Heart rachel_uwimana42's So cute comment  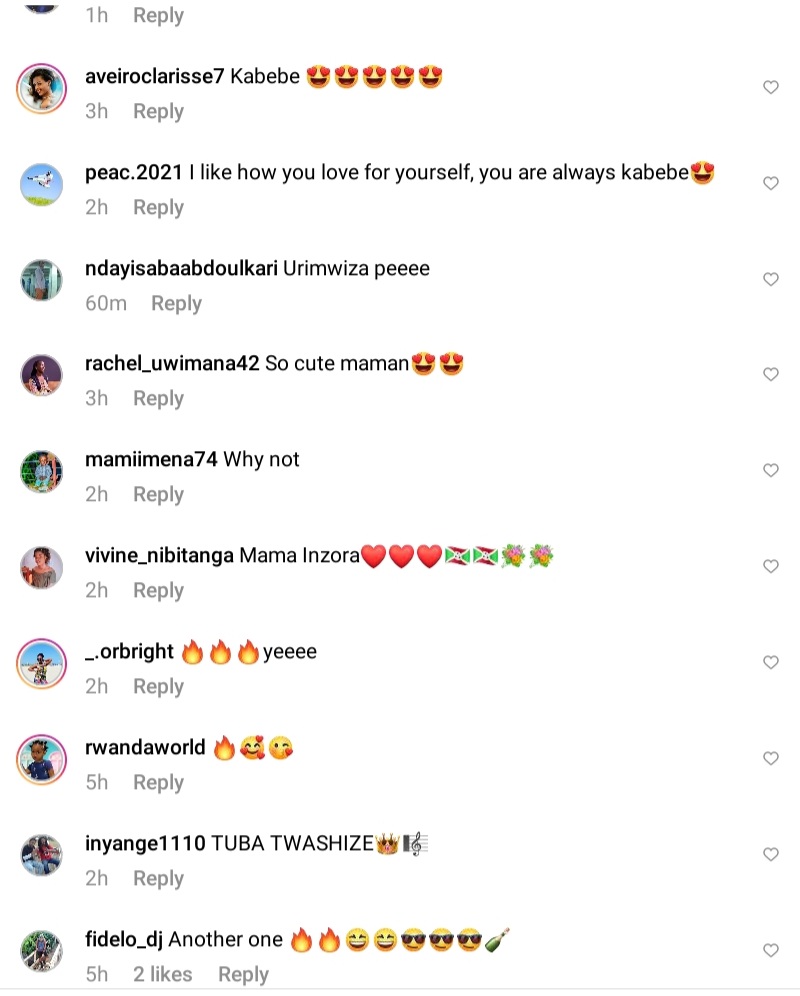(x=771, y=374)
